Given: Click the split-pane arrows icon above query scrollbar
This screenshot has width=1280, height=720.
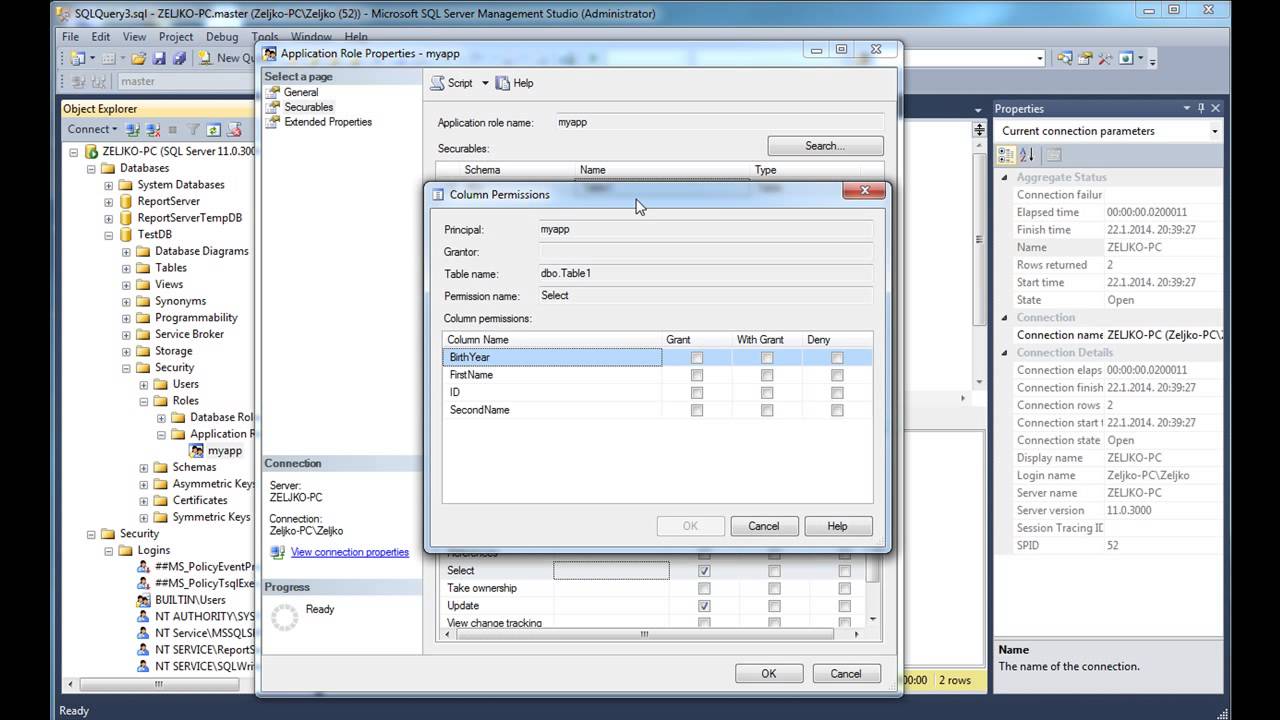Looking at the screenshot, I should point(979,130).
